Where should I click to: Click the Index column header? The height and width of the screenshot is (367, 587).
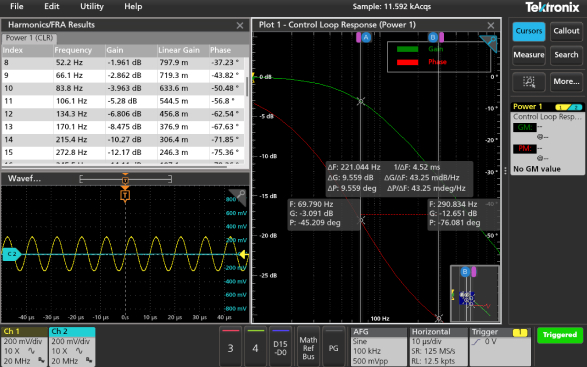(x=27, y=50)
